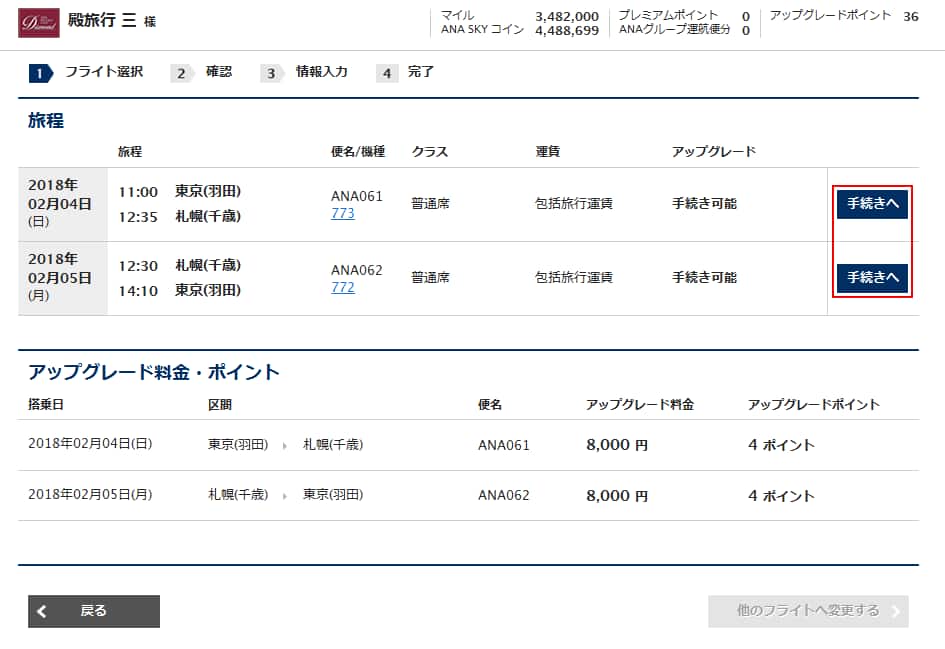
Task: Click the アップグレードポイント value 36
Action: coord(910,16)
